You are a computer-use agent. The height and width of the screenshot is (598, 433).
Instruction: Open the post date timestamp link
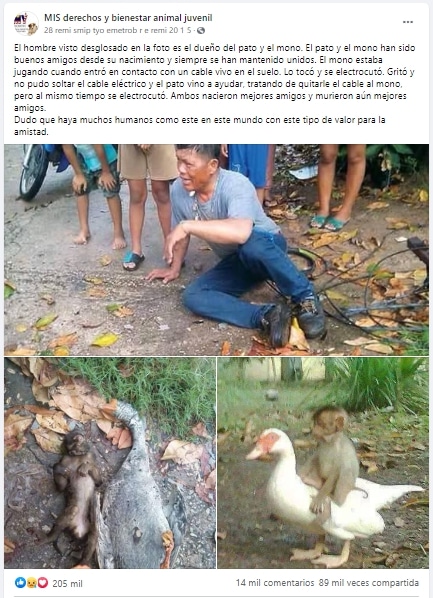(x=118, y=30)
